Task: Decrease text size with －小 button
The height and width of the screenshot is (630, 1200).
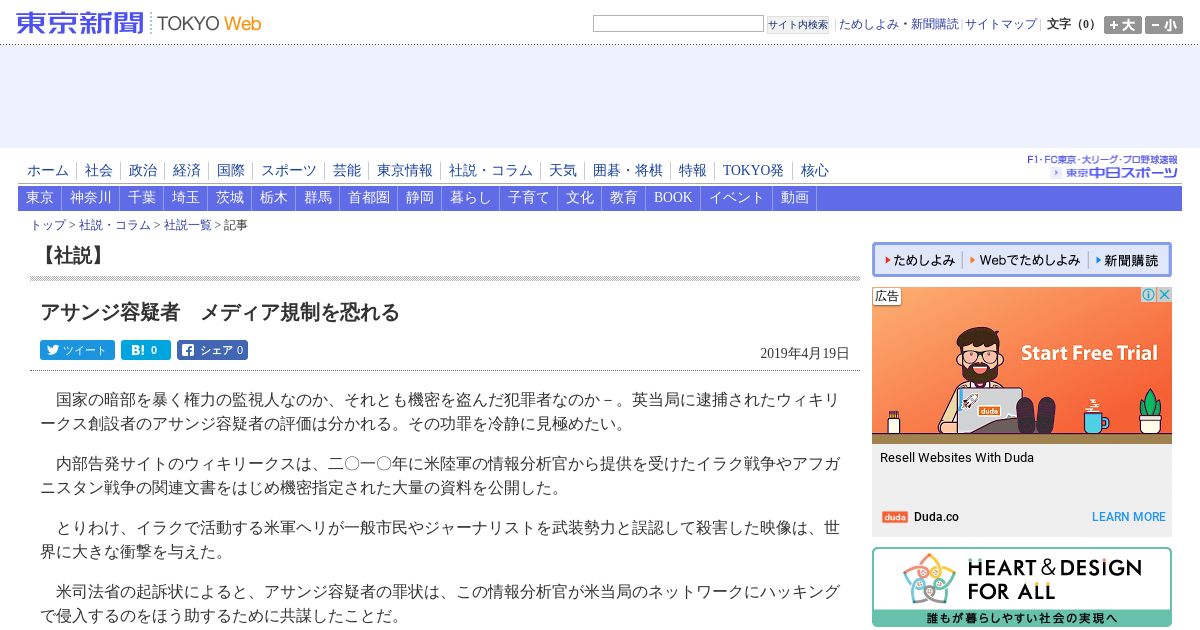Action: (x=1163, y=25)
